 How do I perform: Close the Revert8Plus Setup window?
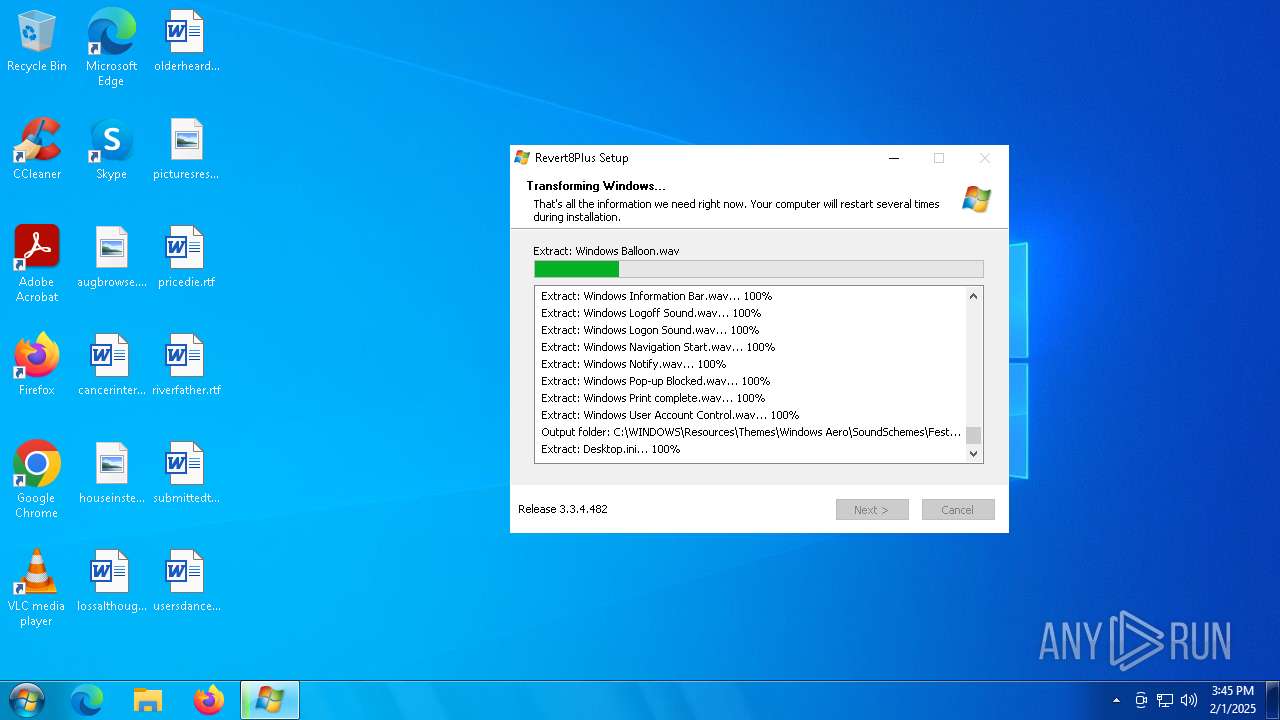pyautogui.click(x=985, y=157)
